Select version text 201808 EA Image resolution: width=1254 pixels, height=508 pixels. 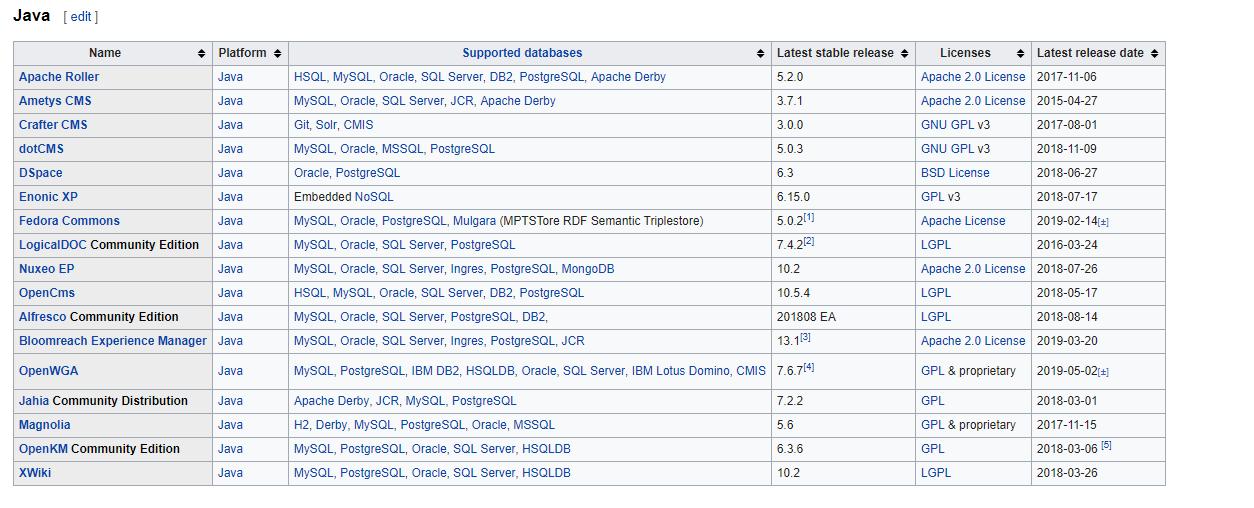tap(806, 317)
